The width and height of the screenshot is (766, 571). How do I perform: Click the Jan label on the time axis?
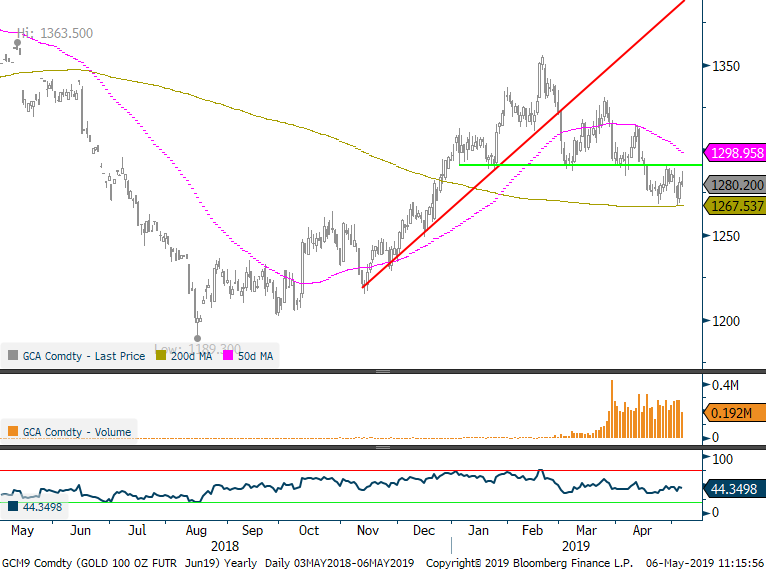478,530
